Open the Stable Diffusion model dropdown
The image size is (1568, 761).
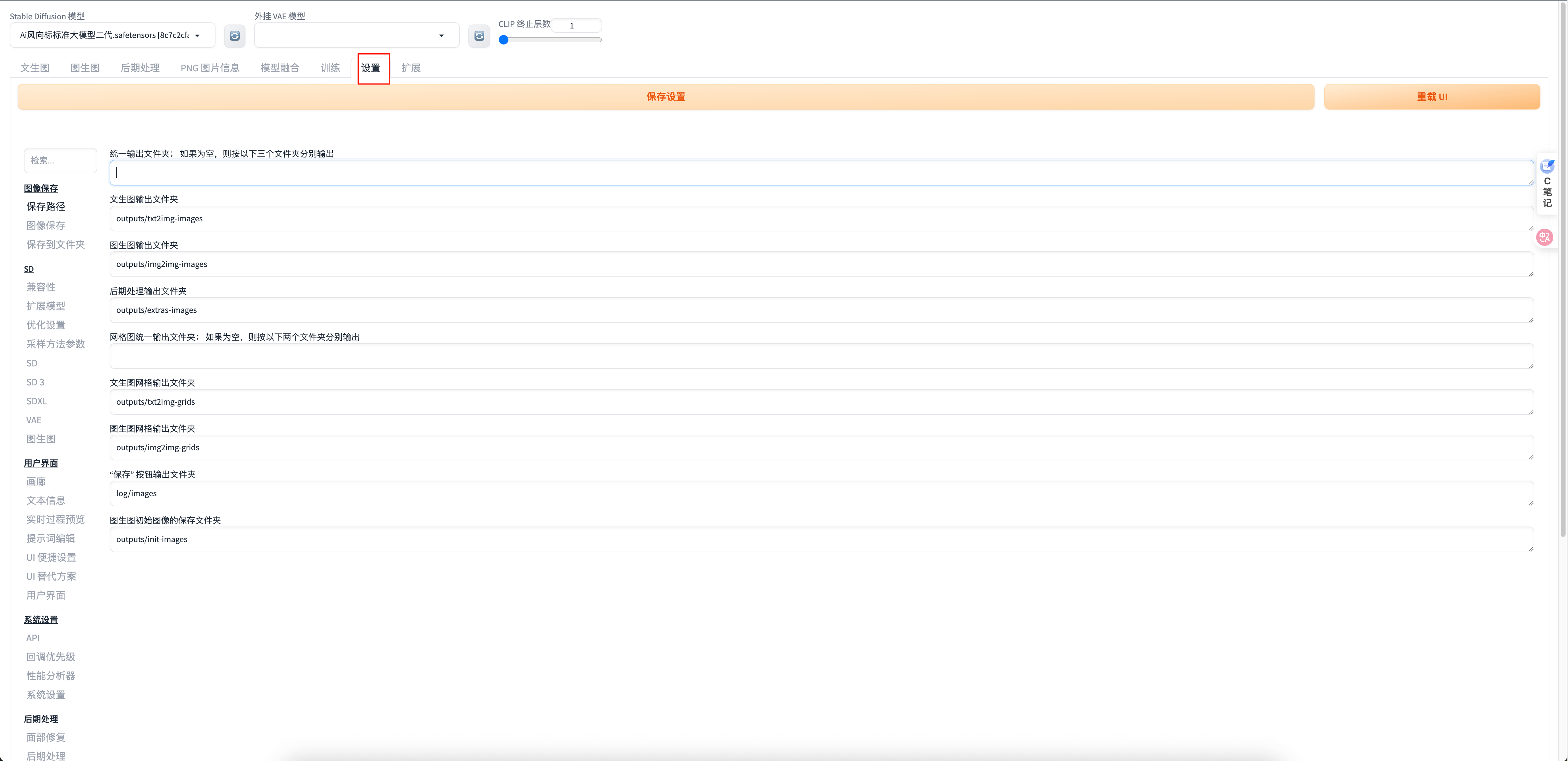tap(112, 35)
